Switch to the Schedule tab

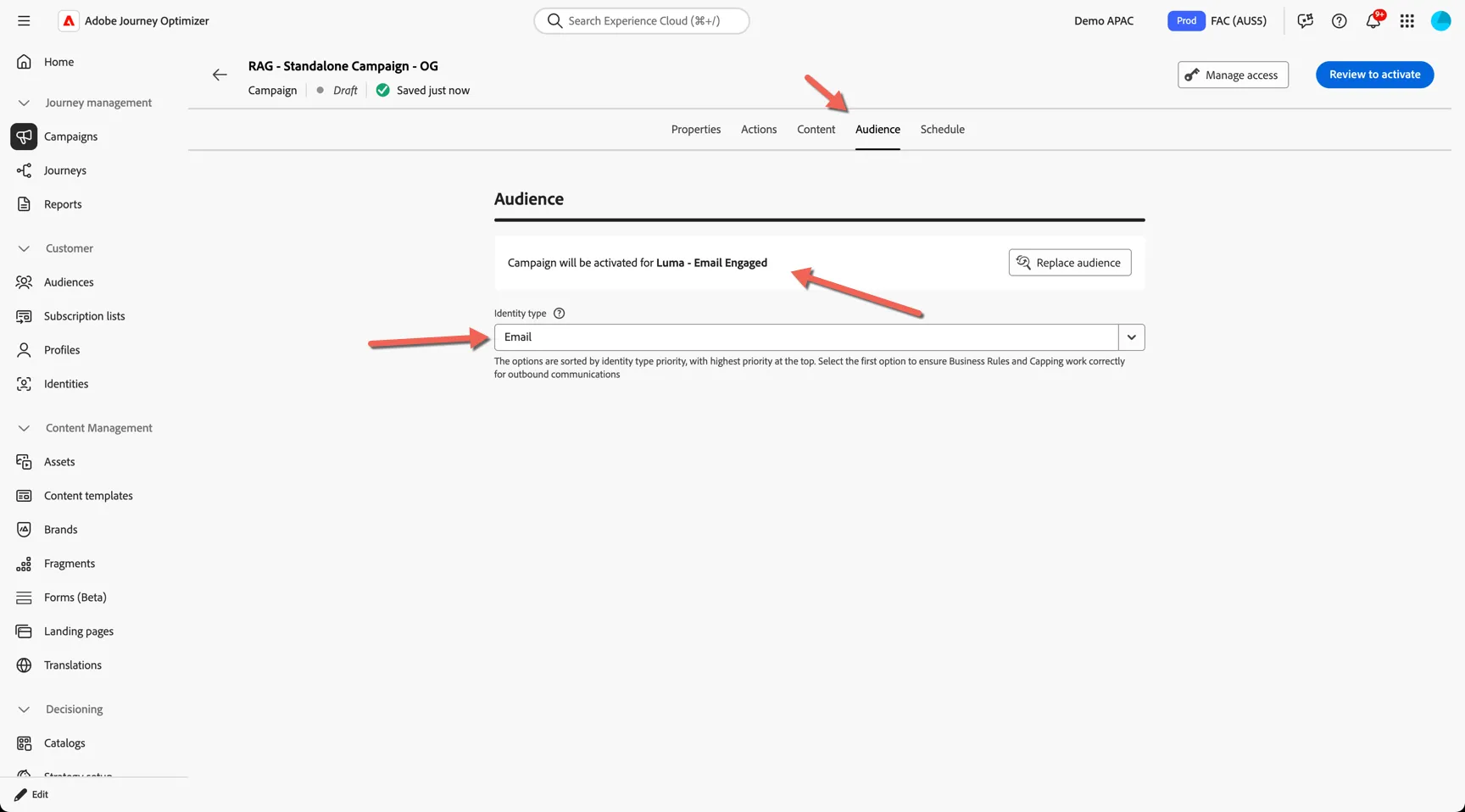tap(943, 130)
